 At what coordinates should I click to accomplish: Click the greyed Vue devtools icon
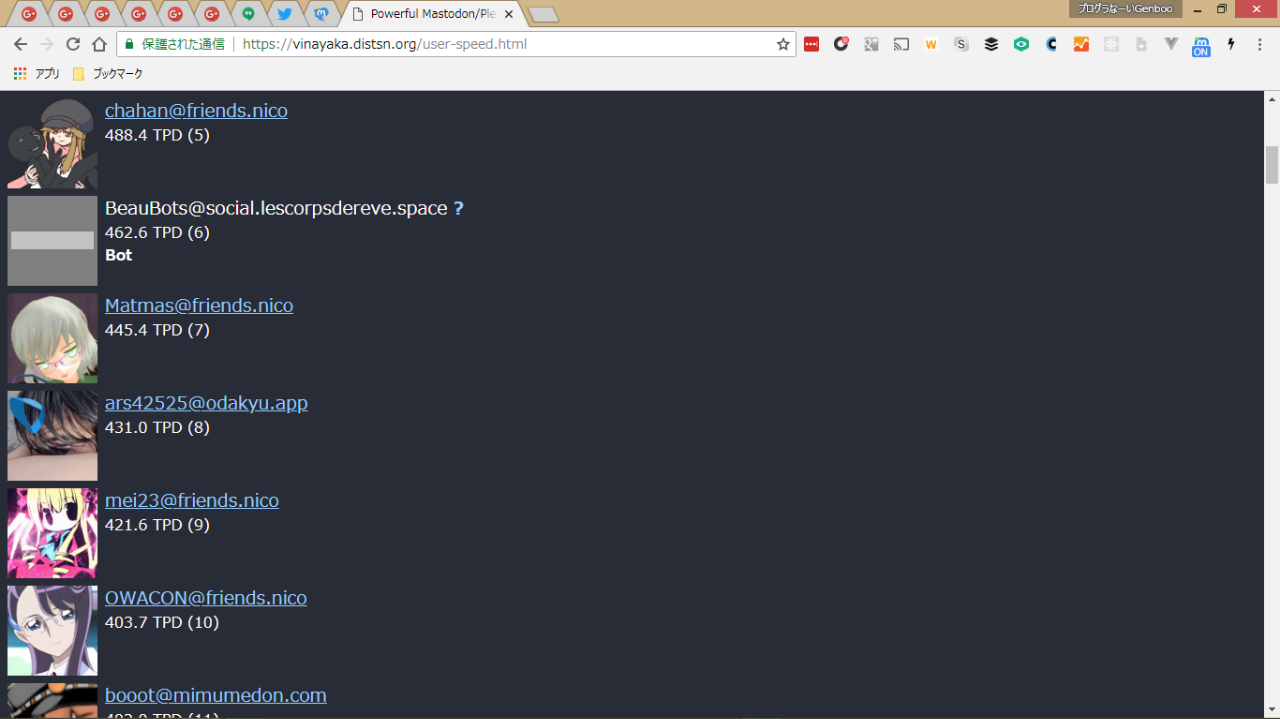click(1171, 44)
